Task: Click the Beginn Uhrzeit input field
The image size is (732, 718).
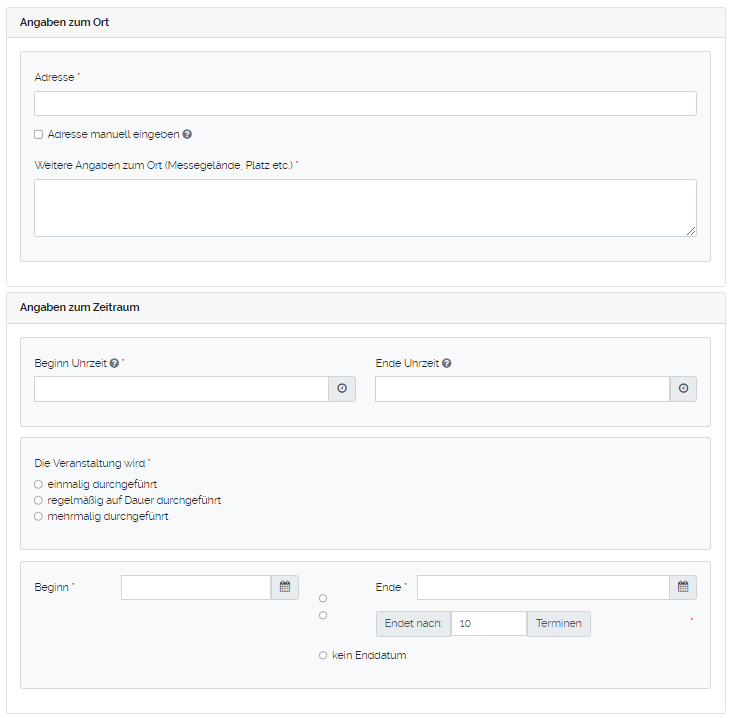Action: pyautogui.click(x=181, y=389)
